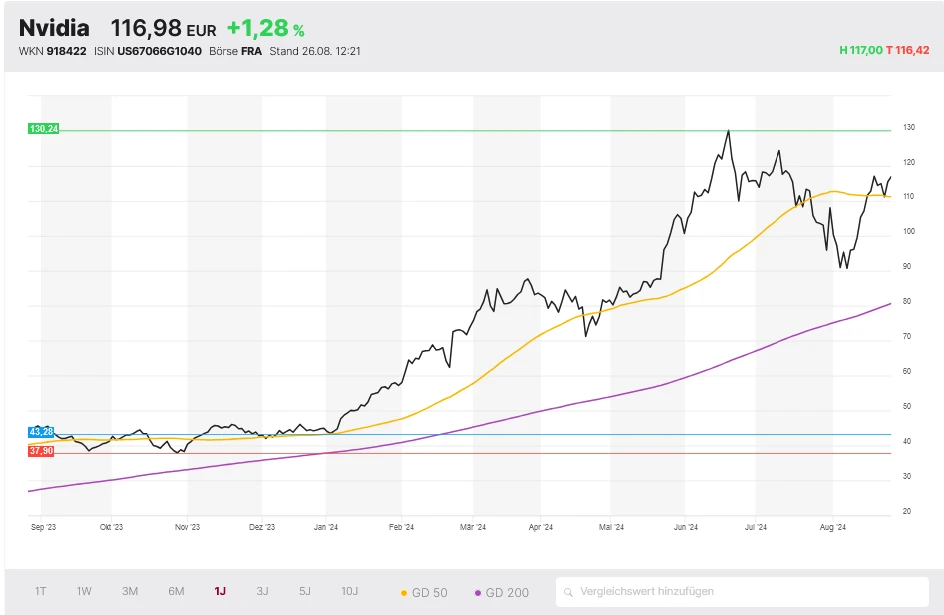Switch chart to 6M period
The image size is (944, 615).
[x=176, y=591]
